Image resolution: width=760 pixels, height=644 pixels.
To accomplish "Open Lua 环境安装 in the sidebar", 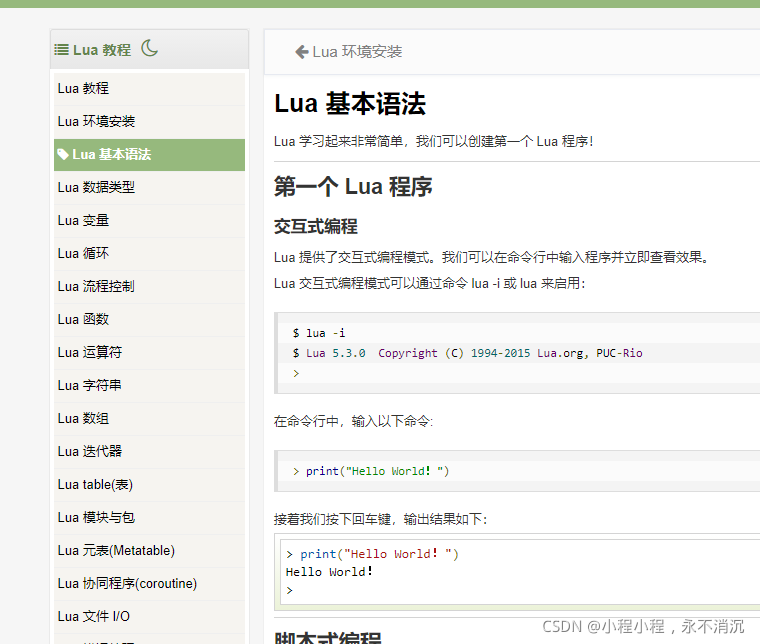I will 149,122.
